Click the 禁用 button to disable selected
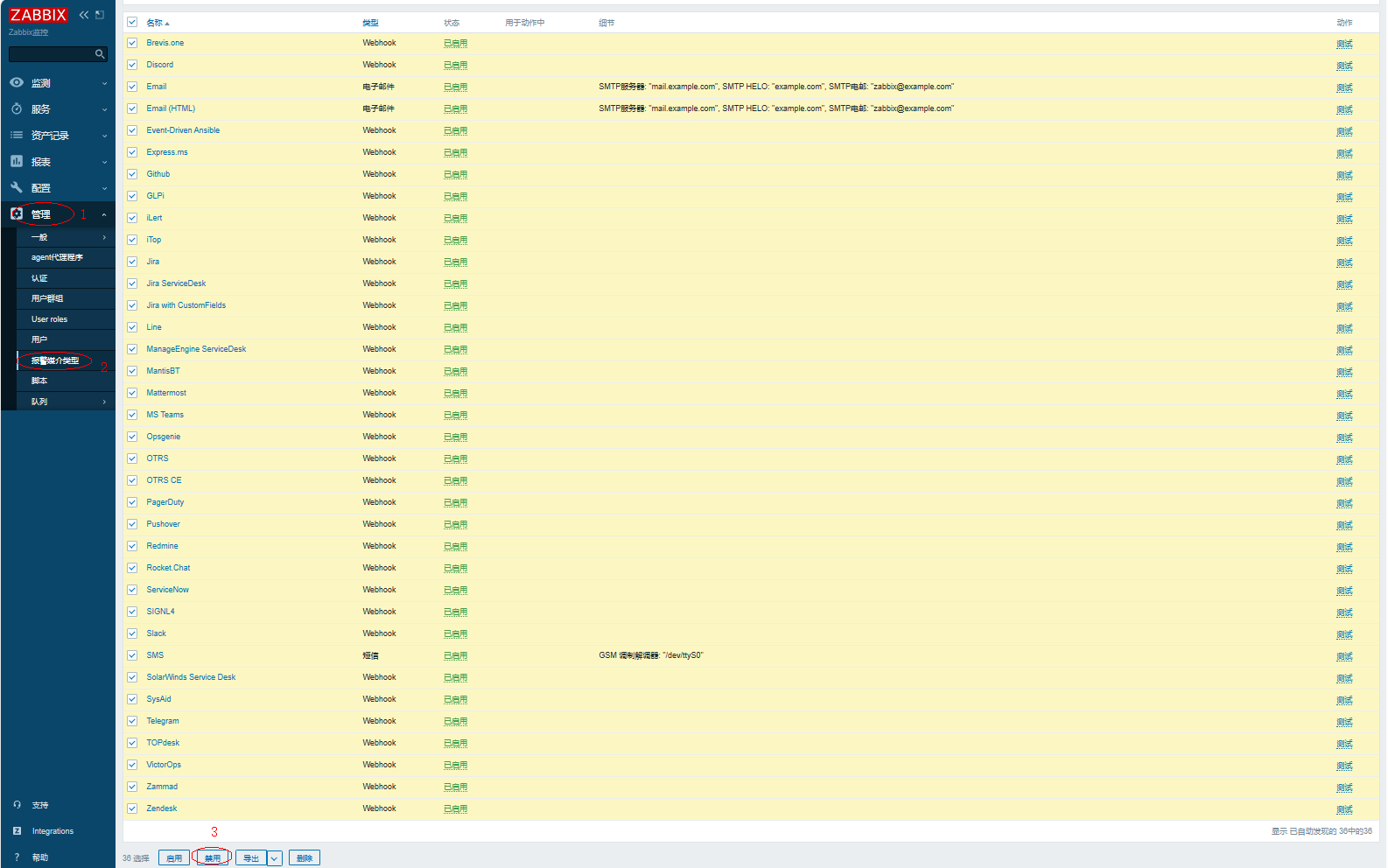This screenshot has height=868, width=1388. coord(213,858)
